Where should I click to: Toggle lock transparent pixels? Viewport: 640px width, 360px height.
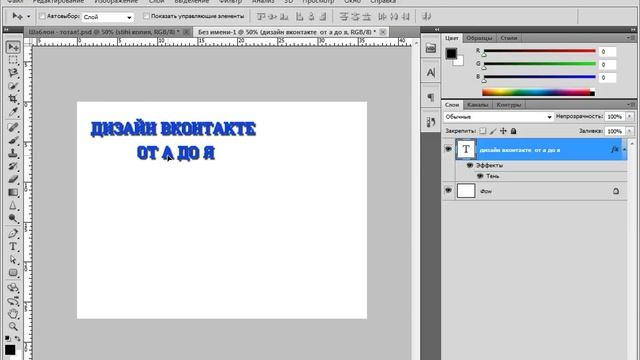point(483,131)
